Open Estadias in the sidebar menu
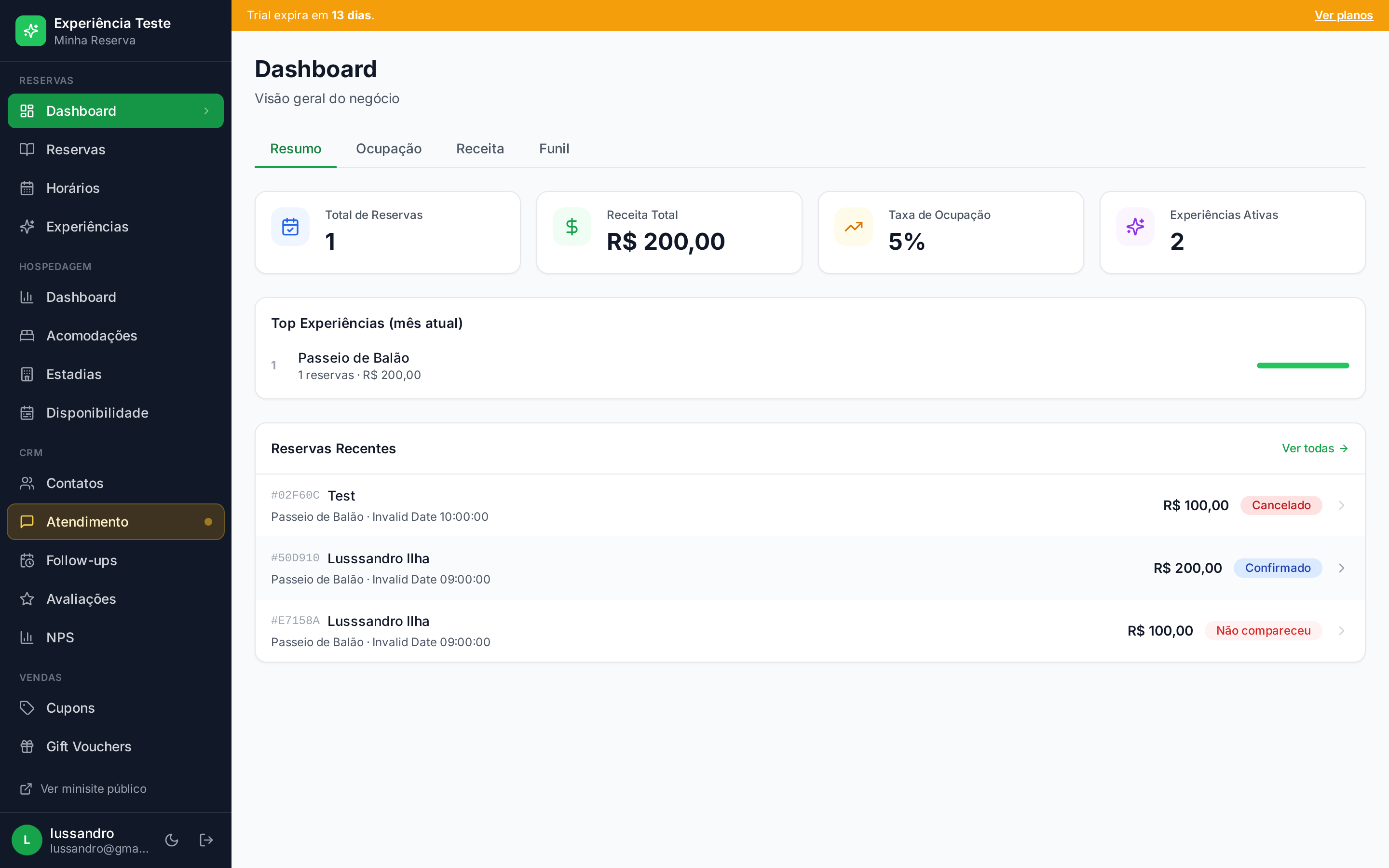 point(115,374)
